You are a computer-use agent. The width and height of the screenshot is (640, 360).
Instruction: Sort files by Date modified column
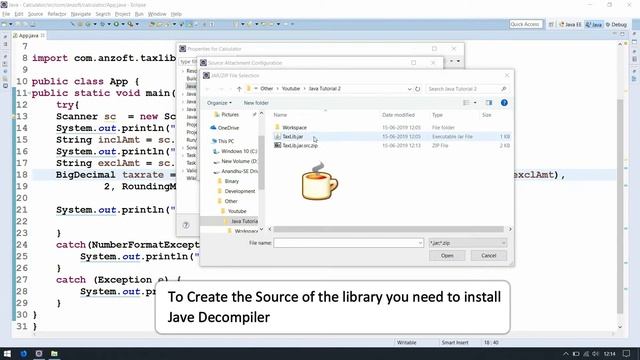pos(398,115)
